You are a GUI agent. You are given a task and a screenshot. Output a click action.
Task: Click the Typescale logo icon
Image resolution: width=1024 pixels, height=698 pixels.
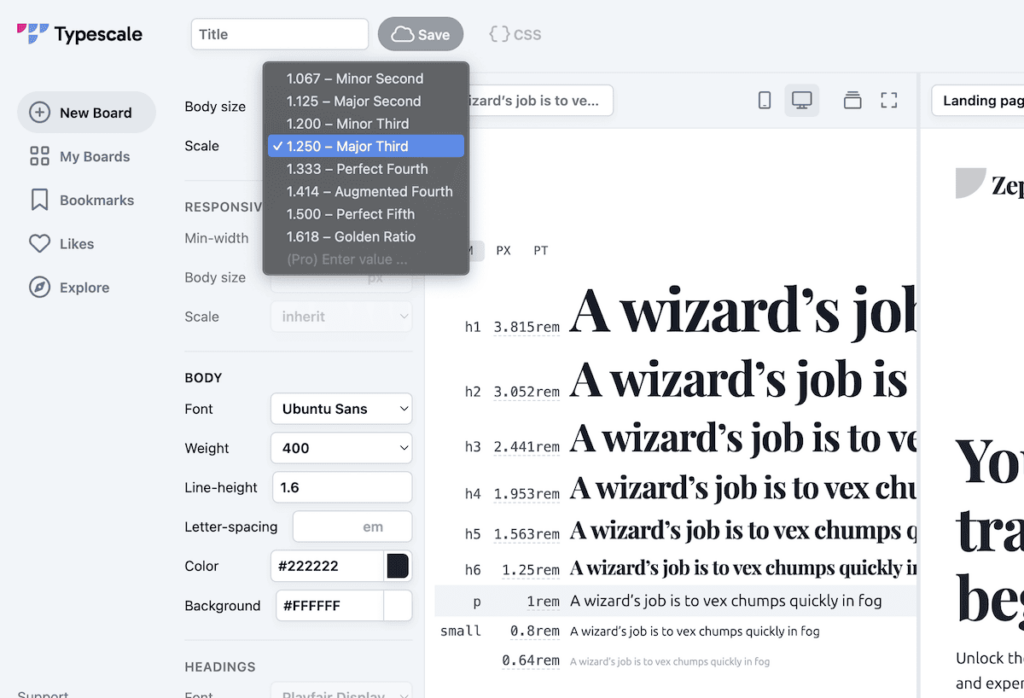[32, 34]
